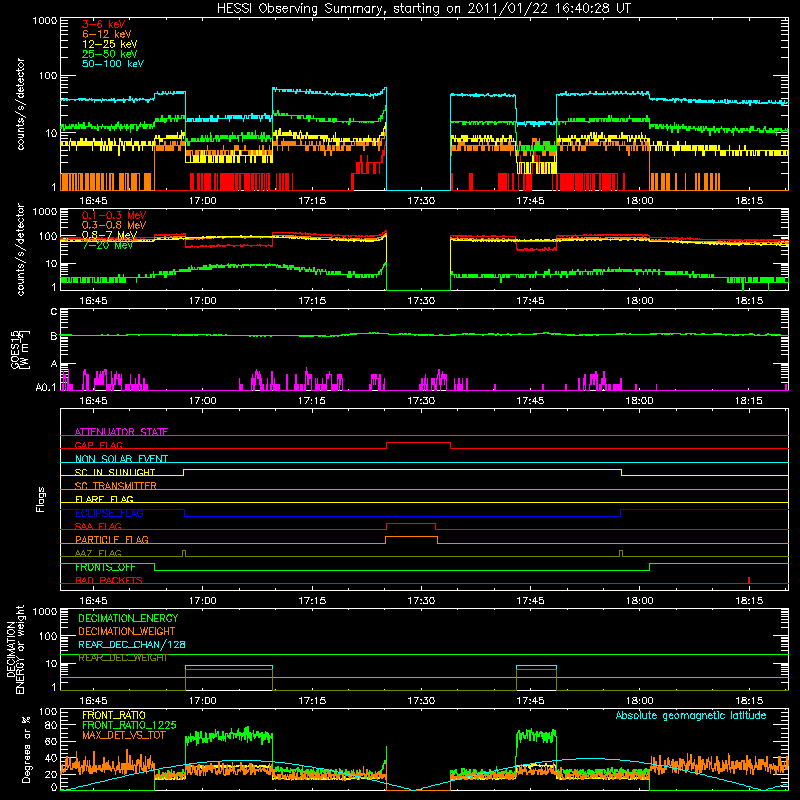The height and width of the screenshot is (800, 800).
Task: Select the red 0.1-0.3 MeV legend label
Action: (x=114, y=216)
